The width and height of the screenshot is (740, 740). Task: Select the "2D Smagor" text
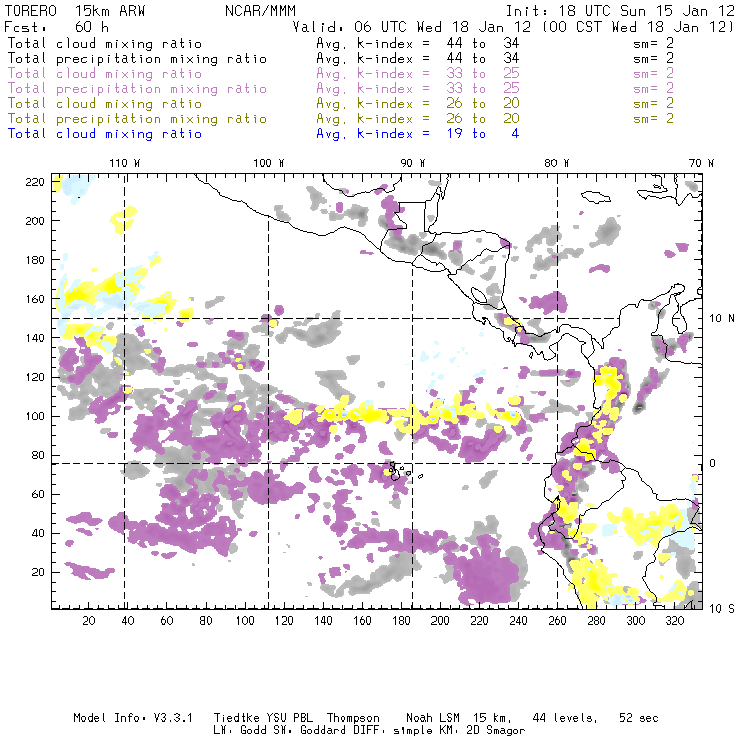coord(496,731)
